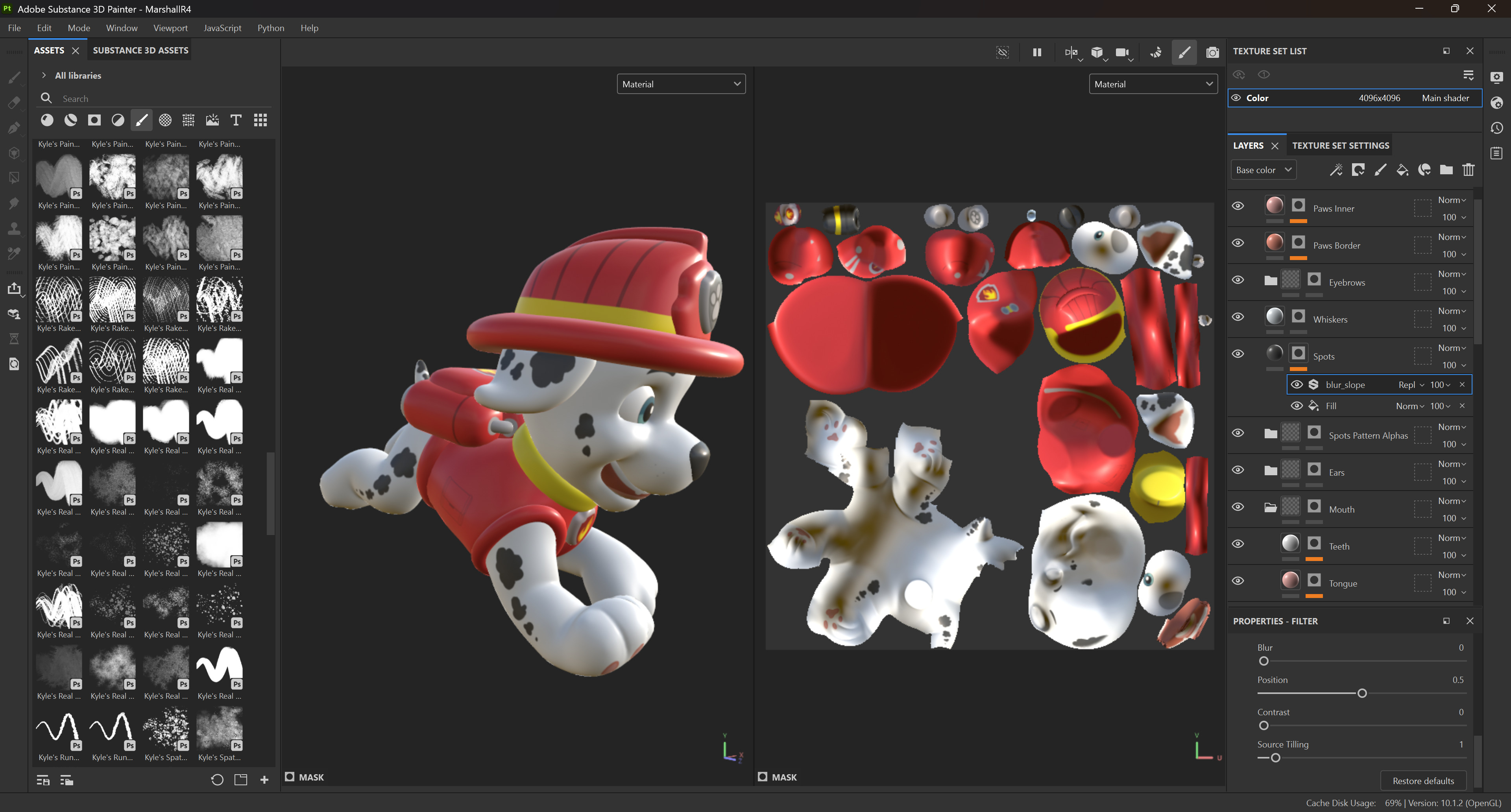Viewport: 1511px width, 812px height.
Task: Filter assets by Alphas checker-circle icon
Action: (x=165, y=120)
